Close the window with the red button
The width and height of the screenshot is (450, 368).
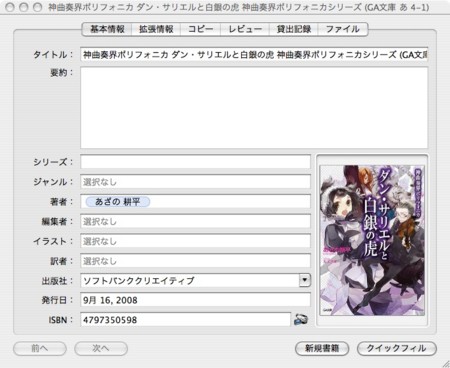point(10,7)
